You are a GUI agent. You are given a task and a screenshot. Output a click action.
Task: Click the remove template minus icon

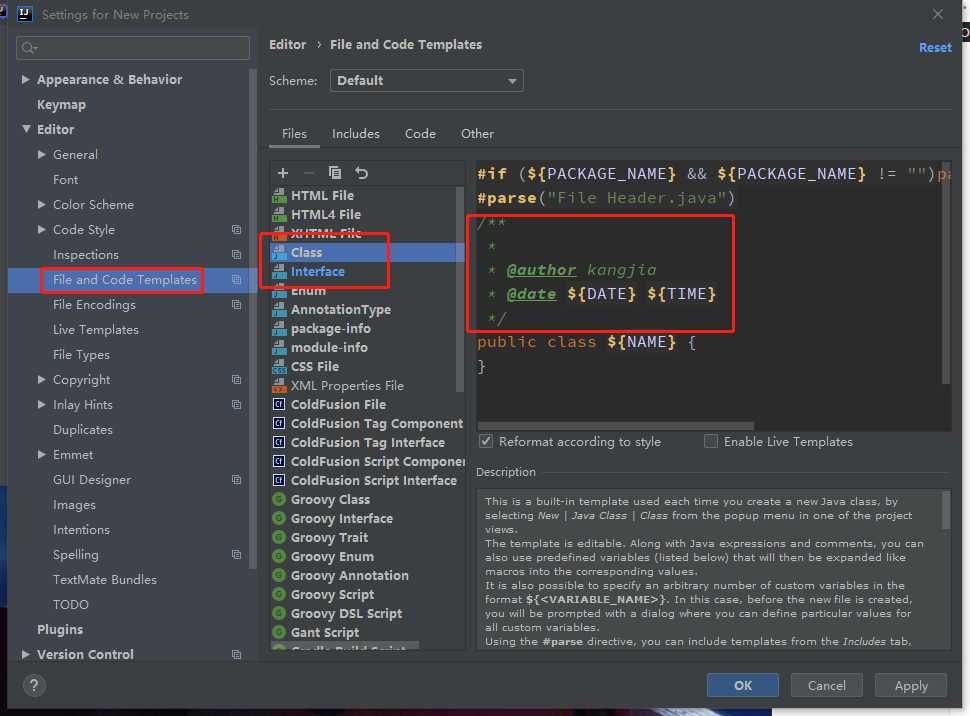click(309, 173)
